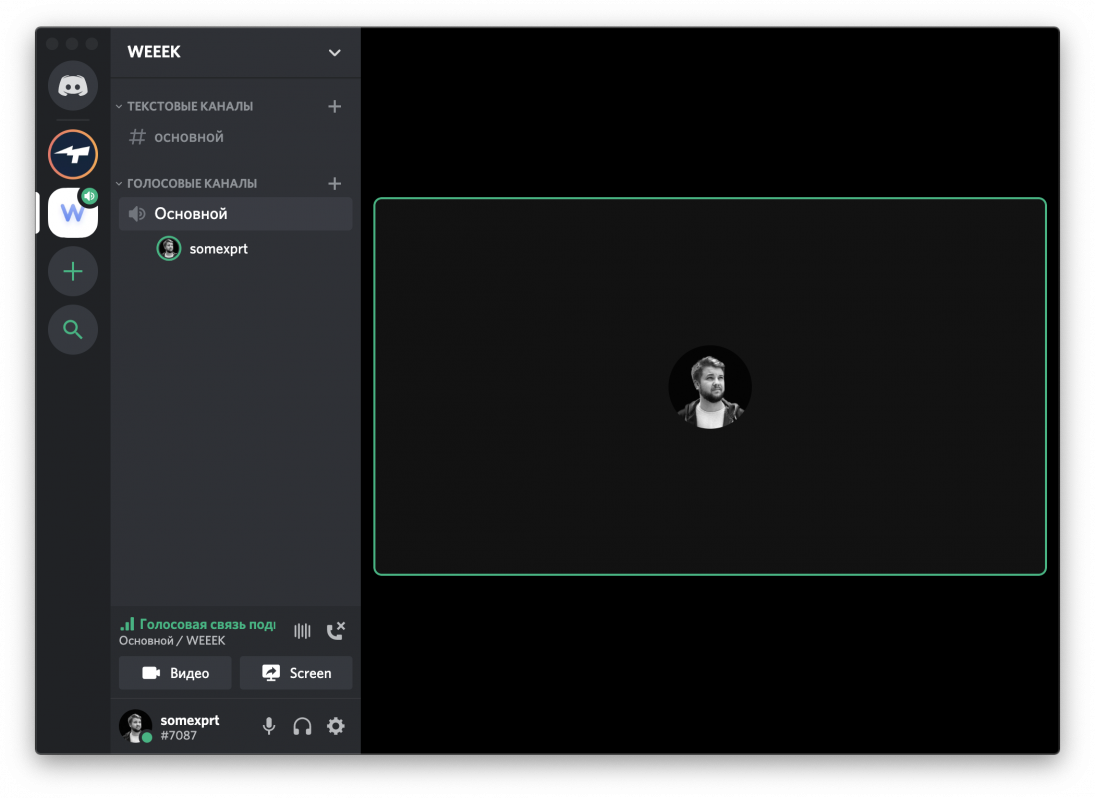
Task: Open Explore servers magnifier icon
Action: 73,330
